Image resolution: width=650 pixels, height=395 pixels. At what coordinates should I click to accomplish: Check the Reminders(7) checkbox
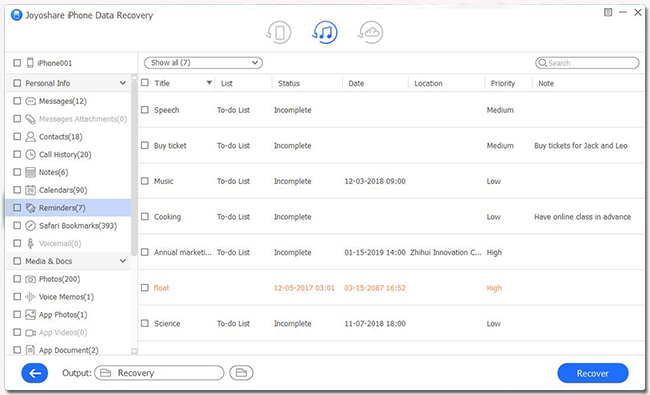click(x=17, y=208)
